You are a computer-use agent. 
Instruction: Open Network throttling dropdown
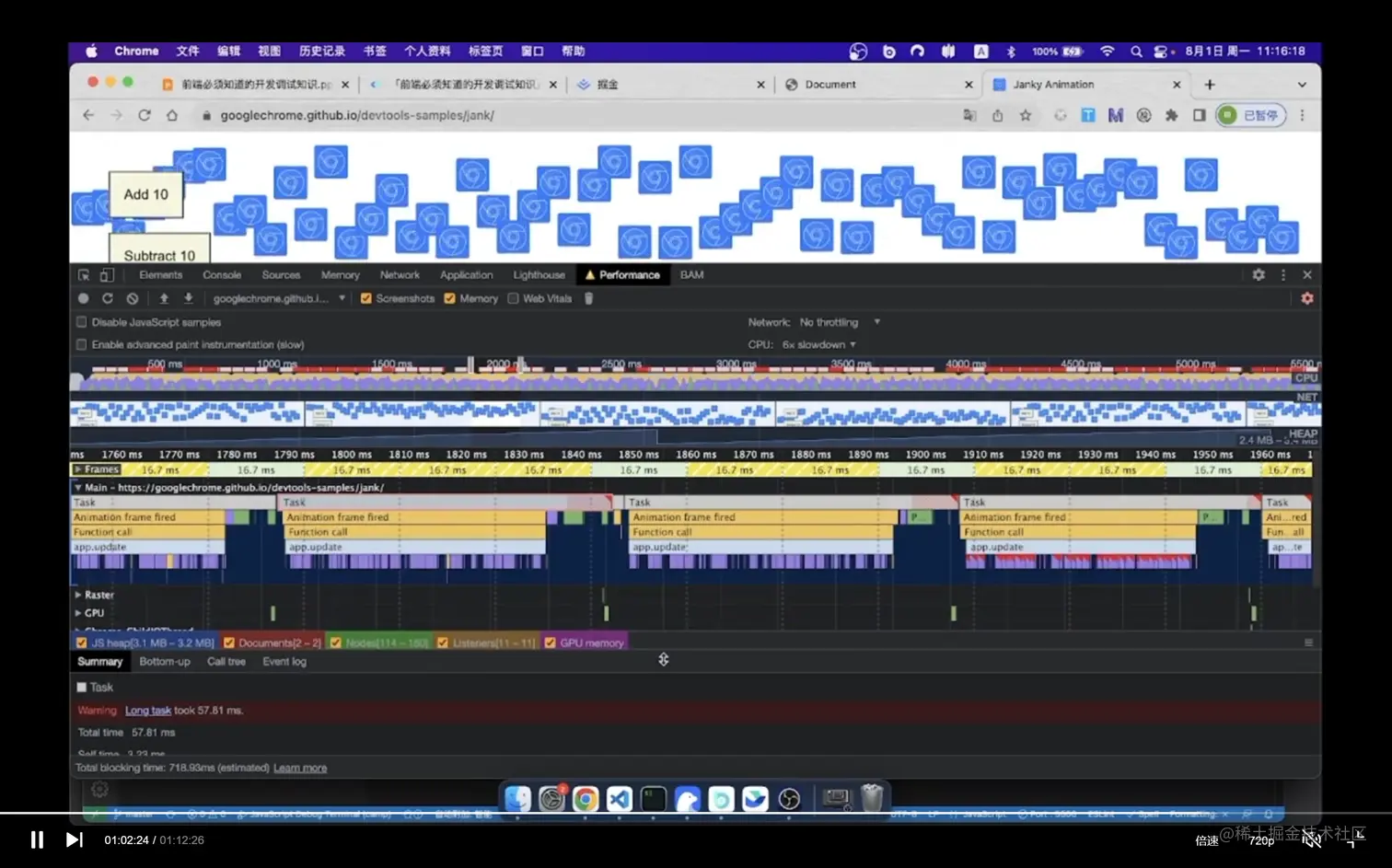840,322
